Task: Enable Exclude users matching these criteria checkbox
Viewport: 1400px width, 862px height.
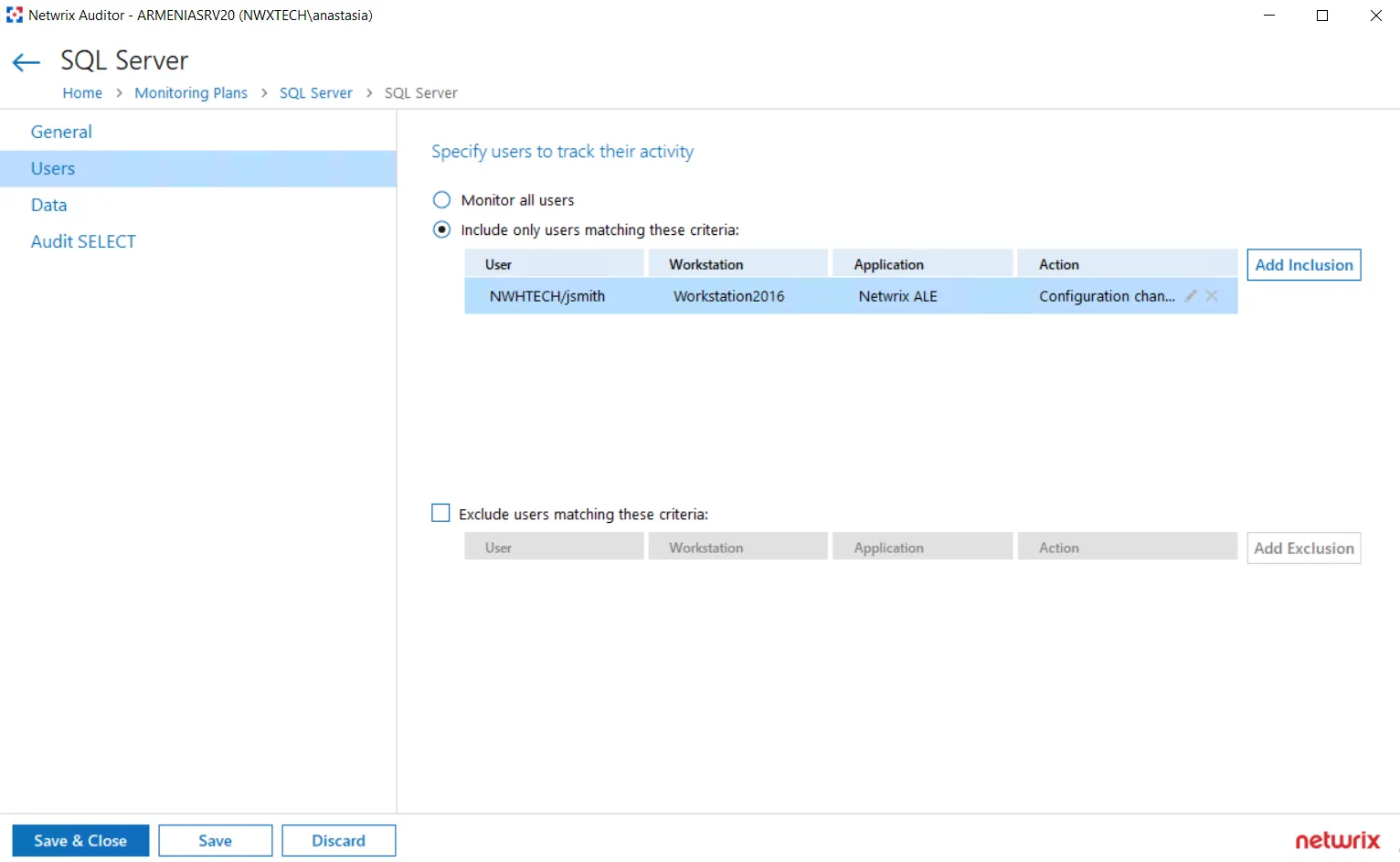Action: pyautogui.click(x=440, y=513)
